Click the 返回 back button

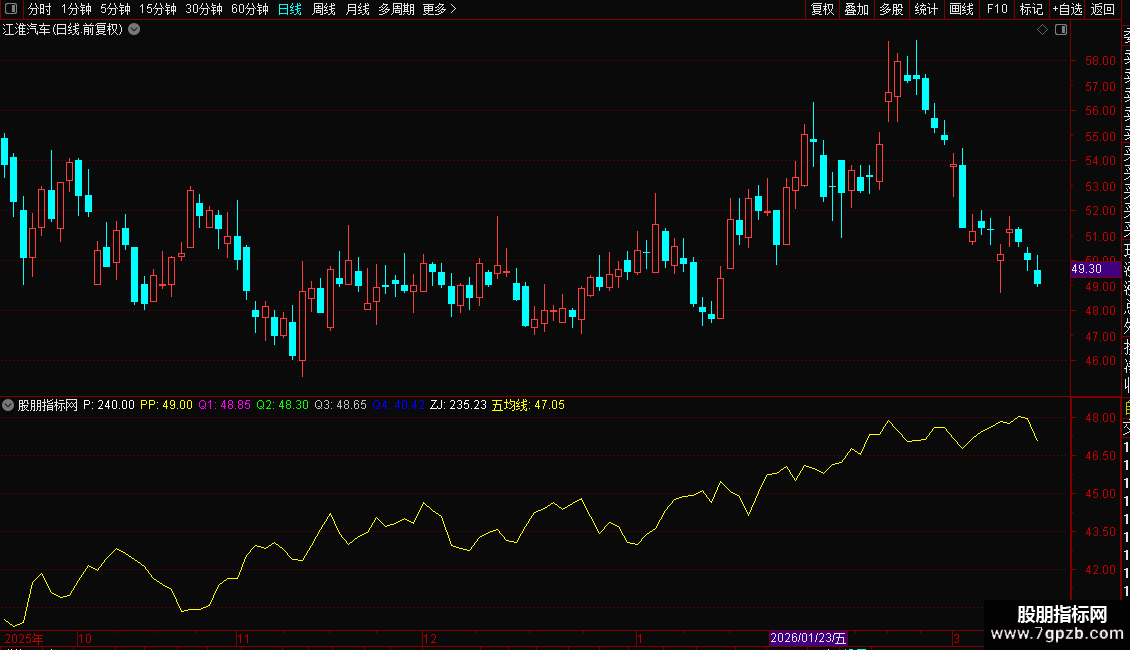click(1103, 9)
